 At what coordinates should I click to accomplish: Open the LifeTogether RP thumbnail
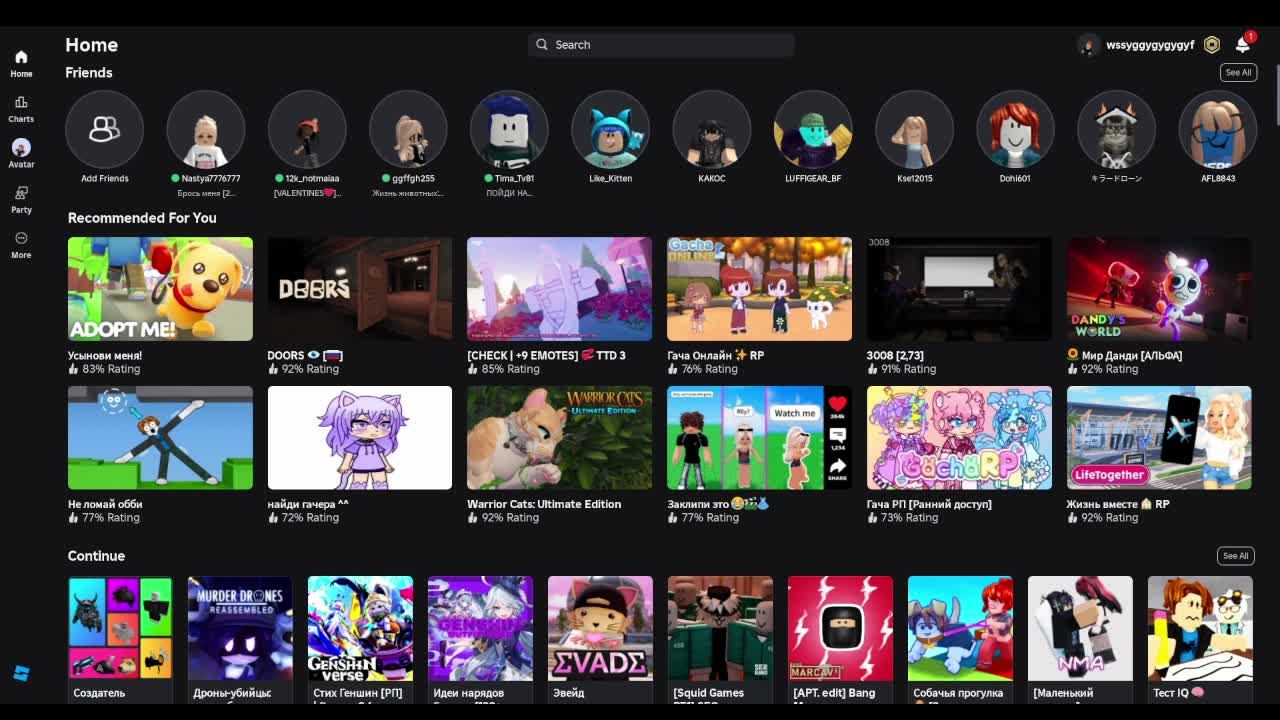pyautogui.click(x=1159, y=438)
